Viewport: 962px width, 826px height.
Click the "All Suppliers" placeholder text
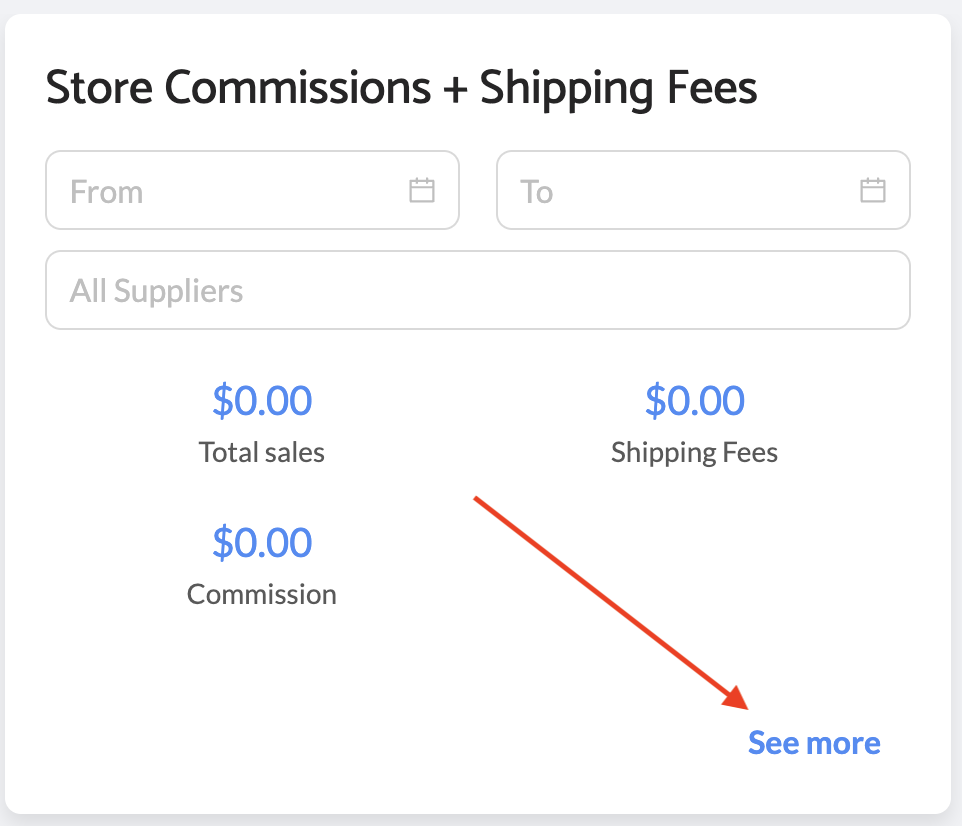(x=156, y=291)
